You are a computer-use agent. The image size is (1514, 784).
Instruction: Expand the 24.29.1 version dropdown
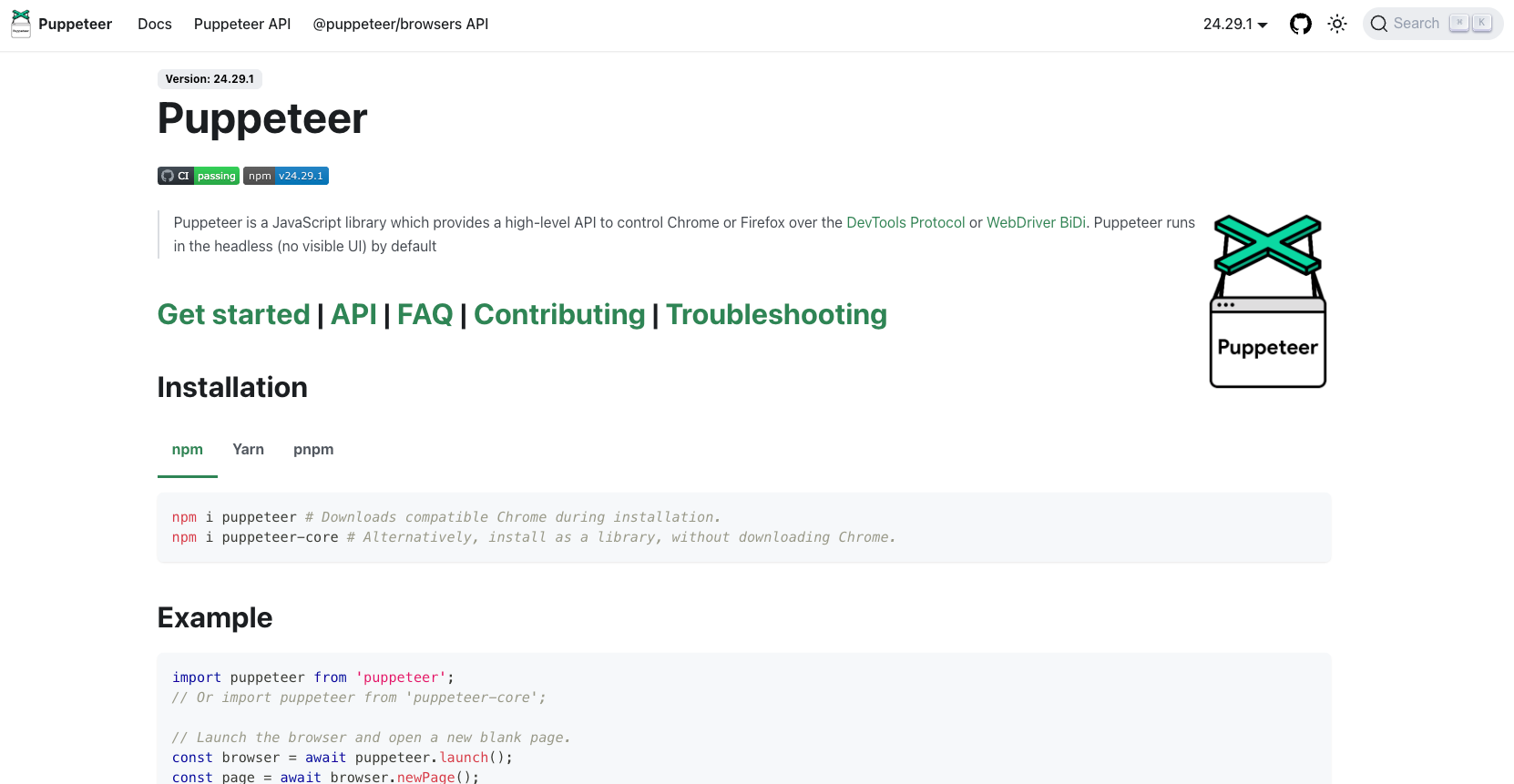click(x=1234, y=25)
